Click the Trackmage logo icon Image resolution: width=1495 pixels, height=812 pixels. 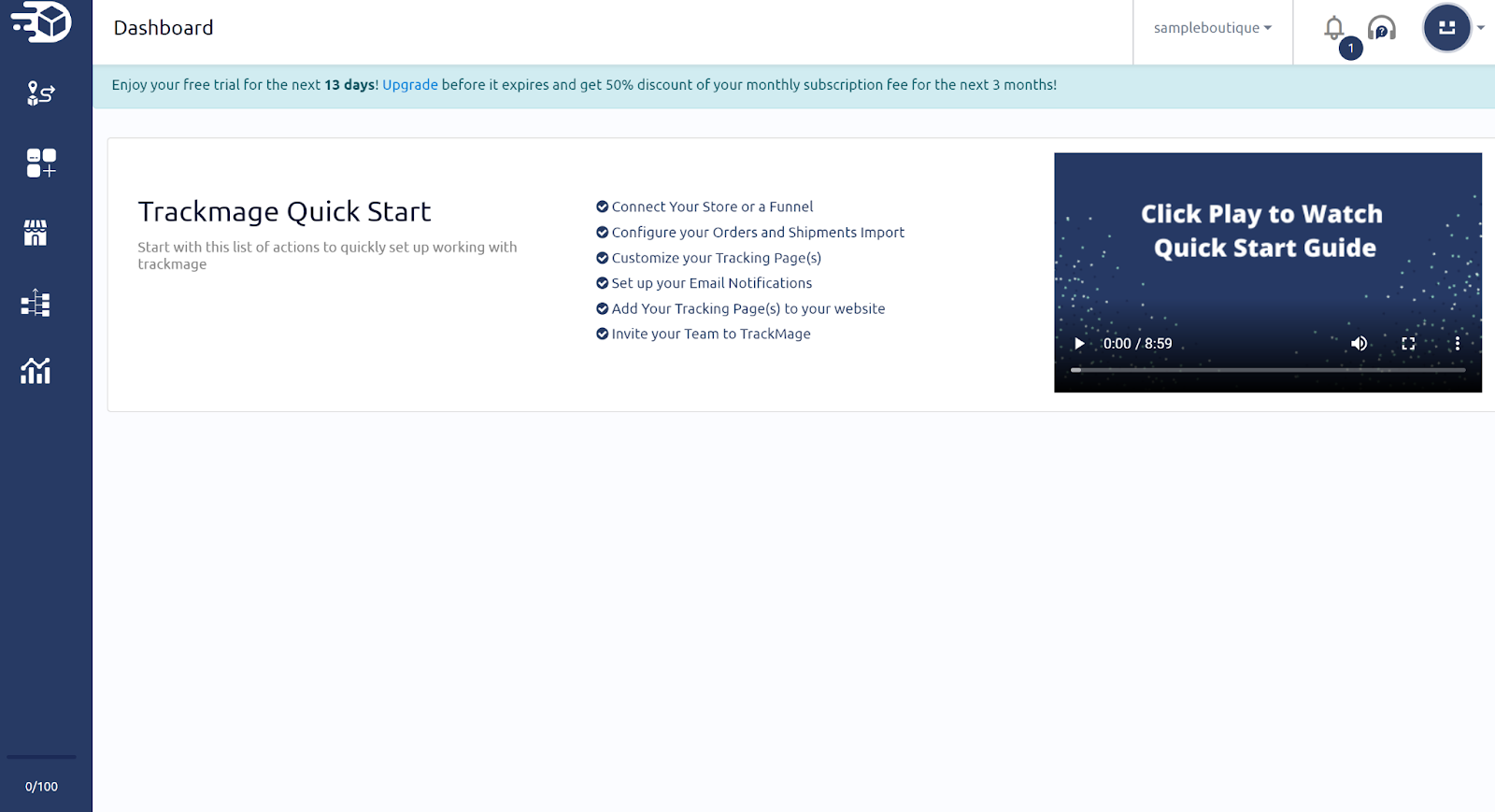(x=41, y=22)
